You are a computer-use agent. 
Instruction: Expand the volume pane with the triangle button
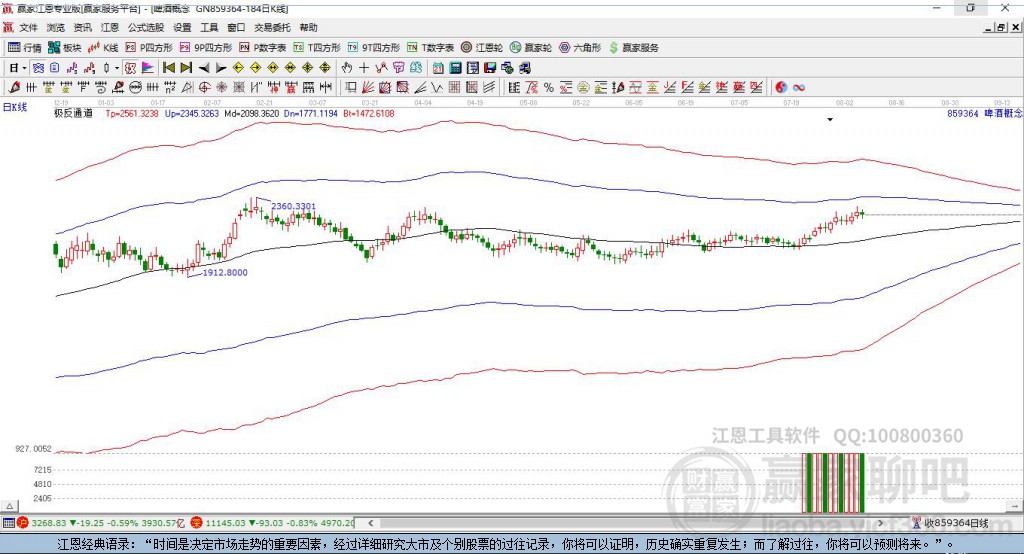tap(9, 506)
